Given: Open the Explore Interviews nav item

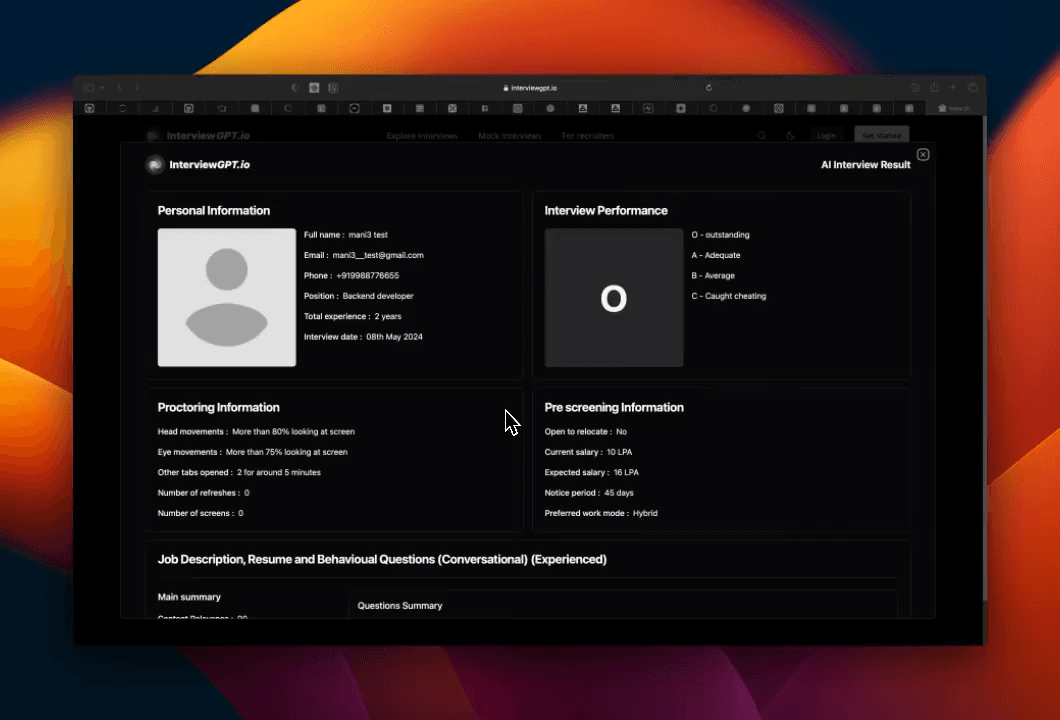Looking at the screenshot, I should tap(422, 136).
